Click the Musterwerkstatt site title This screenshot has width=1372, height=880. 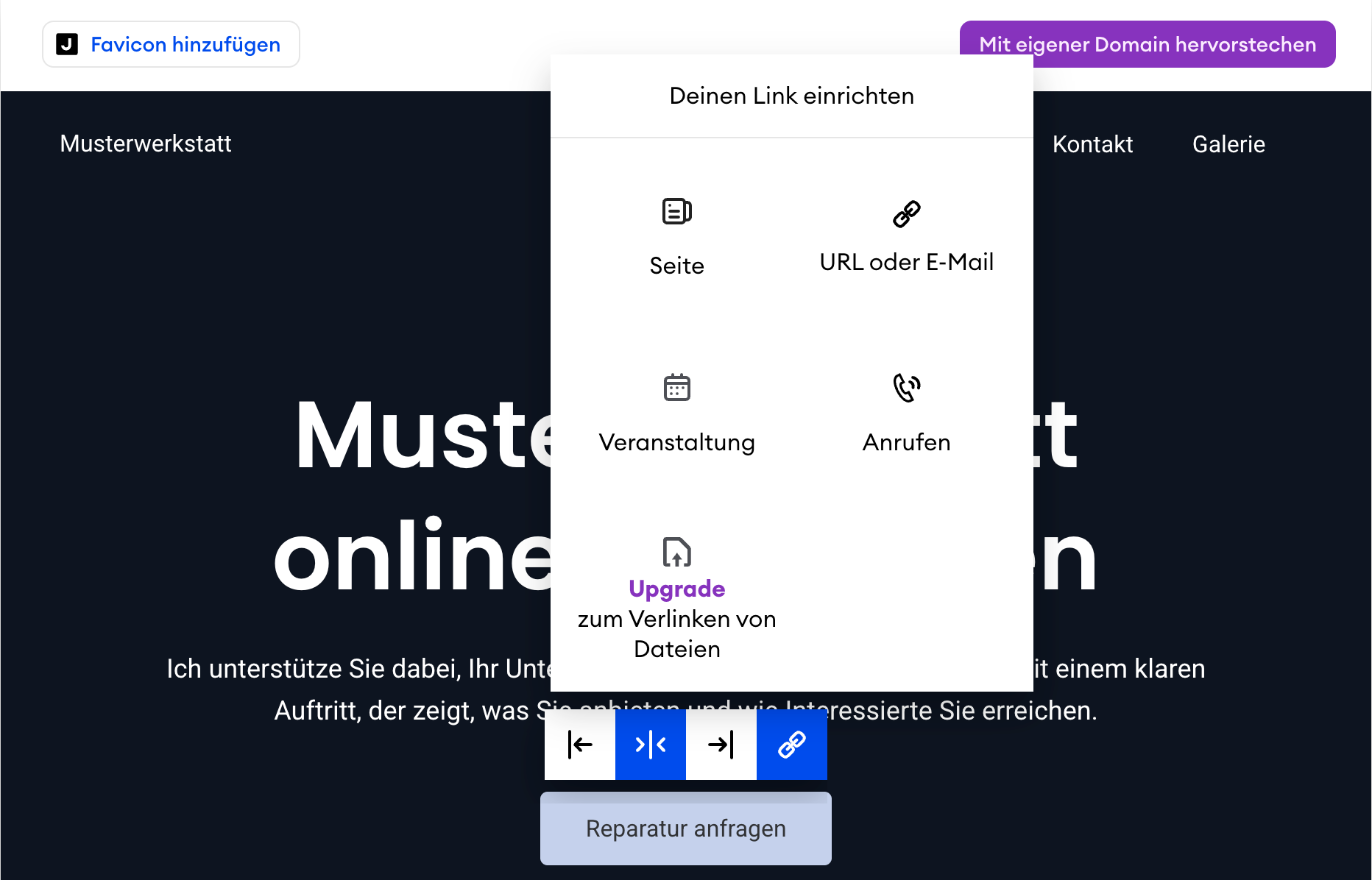click(146, 144)
